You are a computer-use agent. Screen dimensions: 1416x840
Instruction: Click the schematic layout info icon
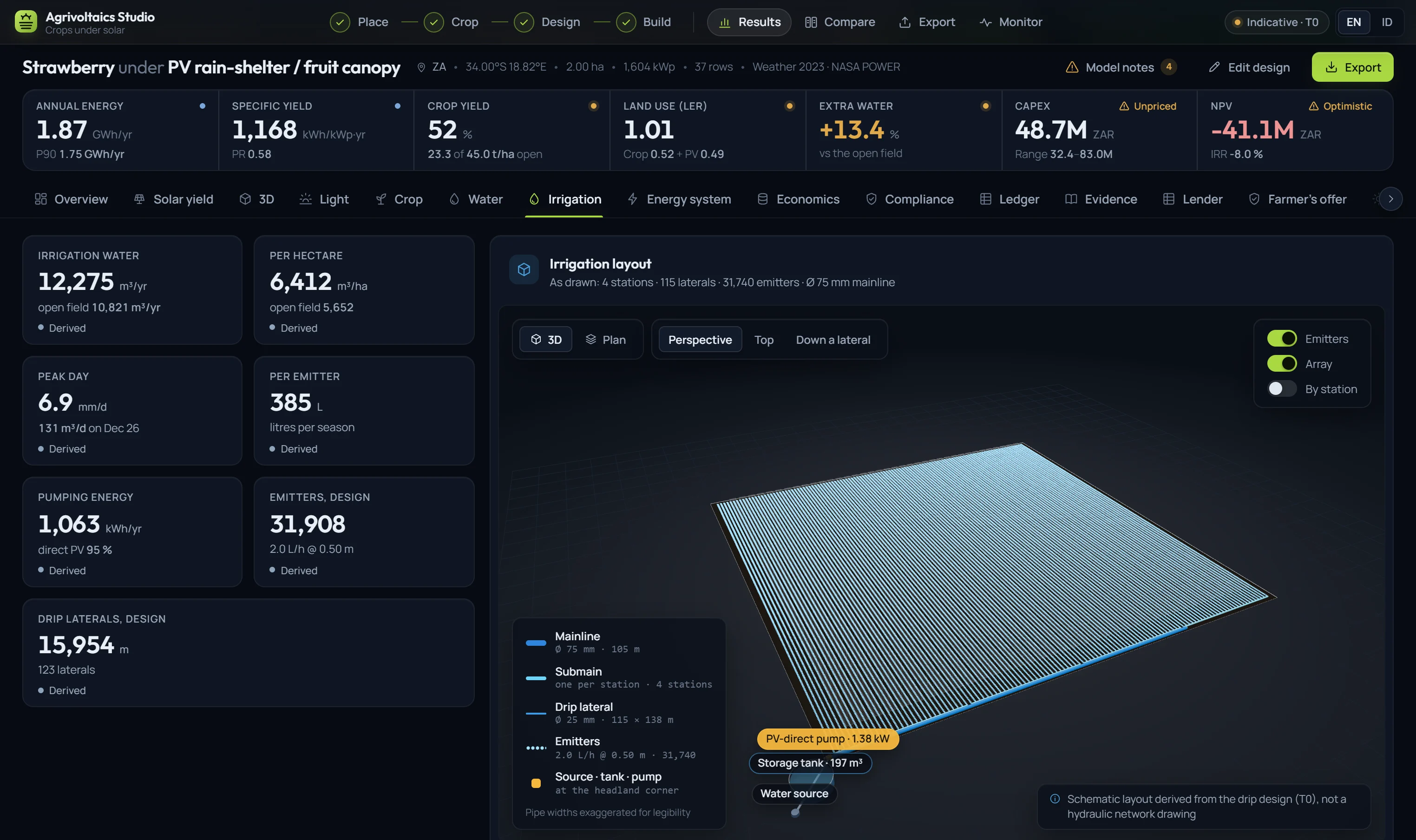[x=1055, y=799]
